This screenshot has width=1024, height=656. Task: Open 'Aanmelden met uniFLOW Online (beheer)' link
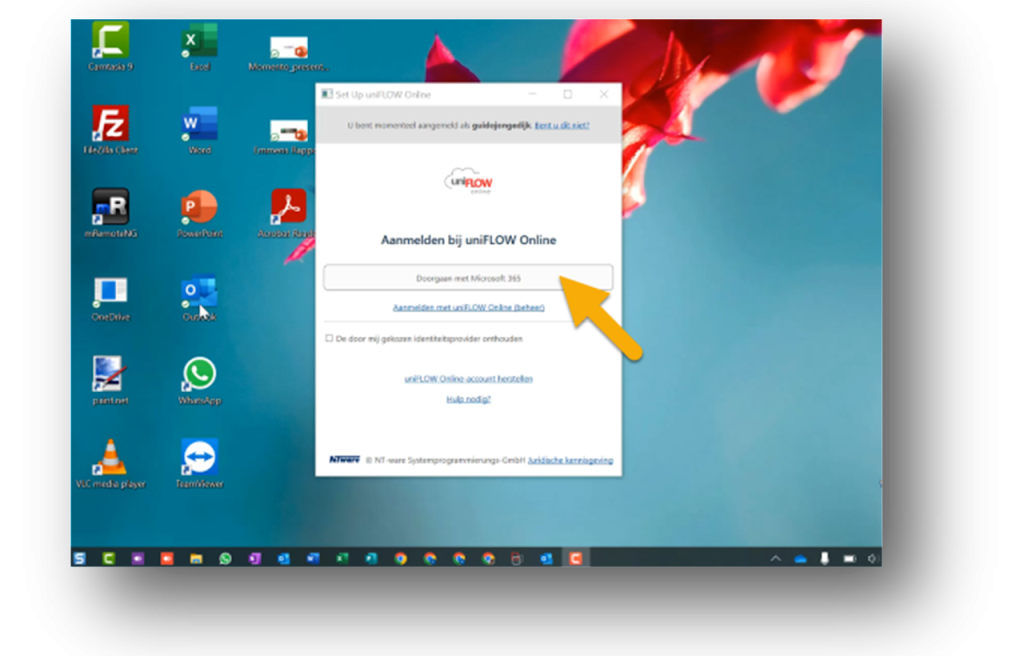click(468, 307)
